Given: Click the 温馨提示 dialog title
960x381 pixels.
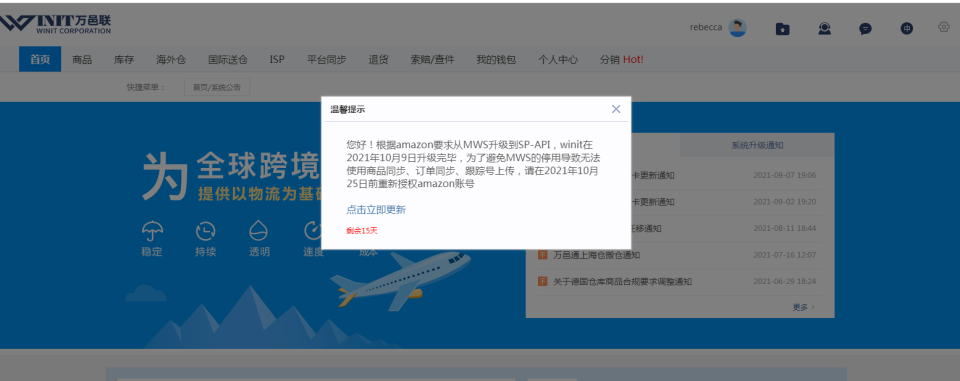Looking at the screenshot, I should point(348,110).
